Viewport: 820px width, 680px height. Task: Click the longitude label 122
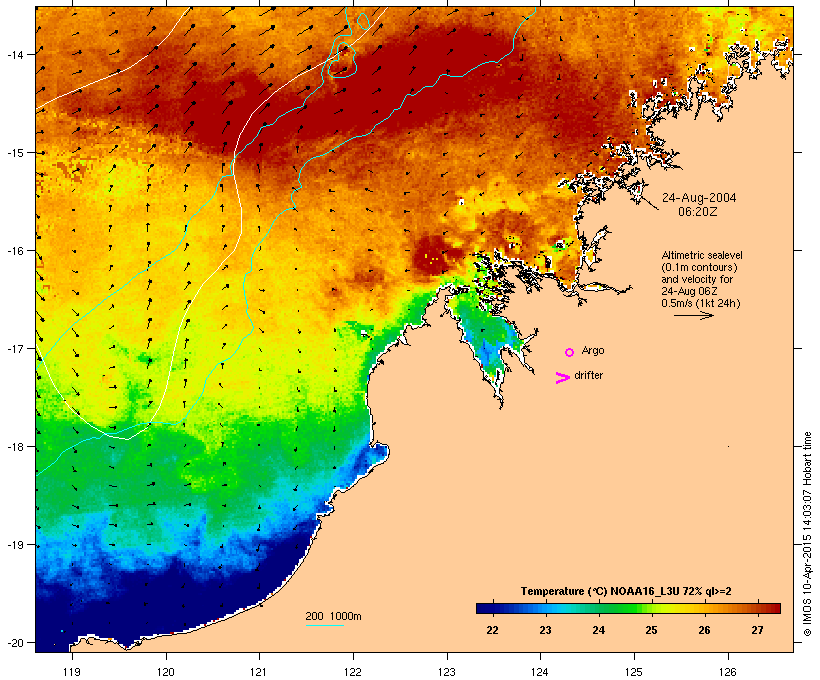353,672
